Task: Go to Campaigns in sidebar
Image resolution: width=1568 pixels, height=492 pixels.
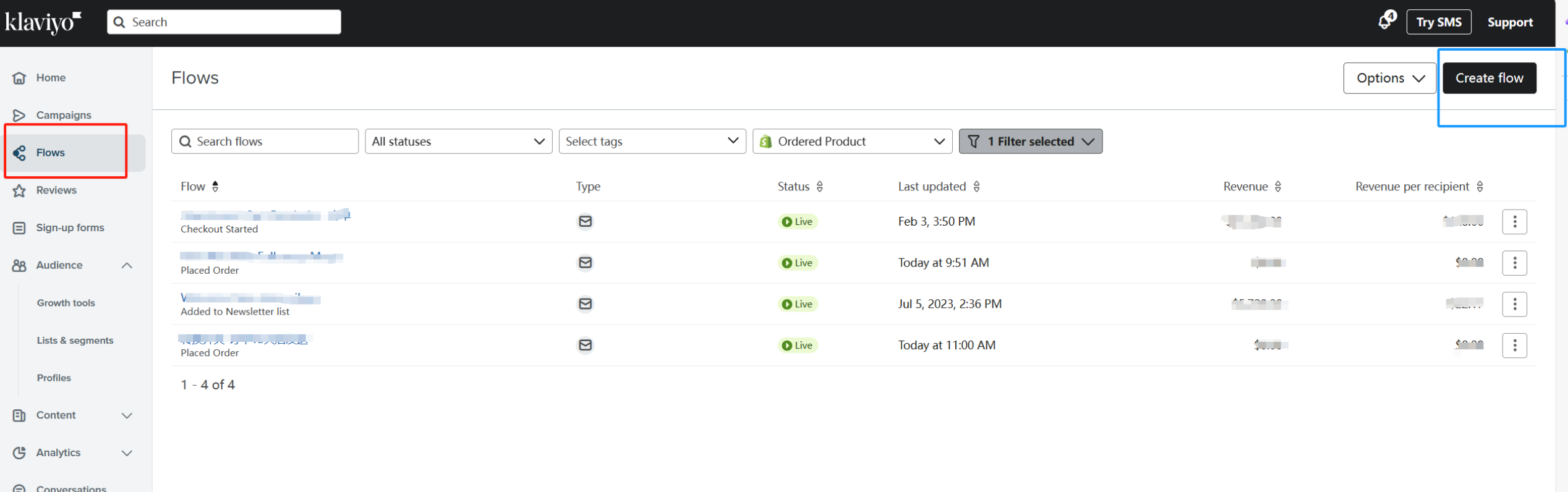Action: coord(63,115)
